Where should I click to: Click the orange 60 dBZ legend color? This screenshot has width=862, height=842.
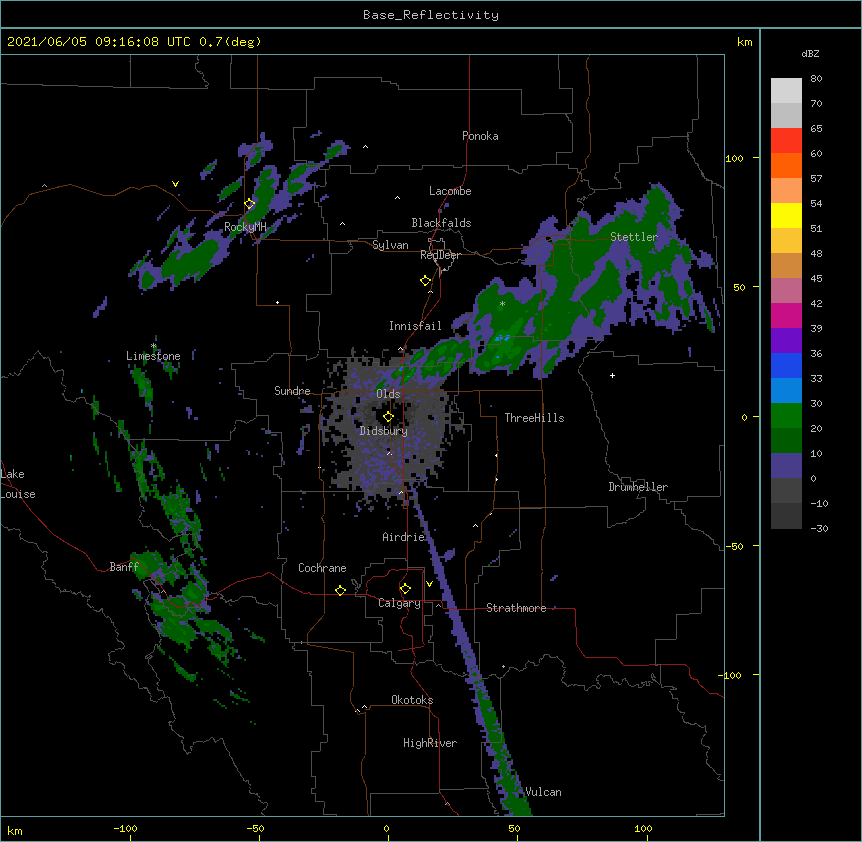(x=786, y=165)
